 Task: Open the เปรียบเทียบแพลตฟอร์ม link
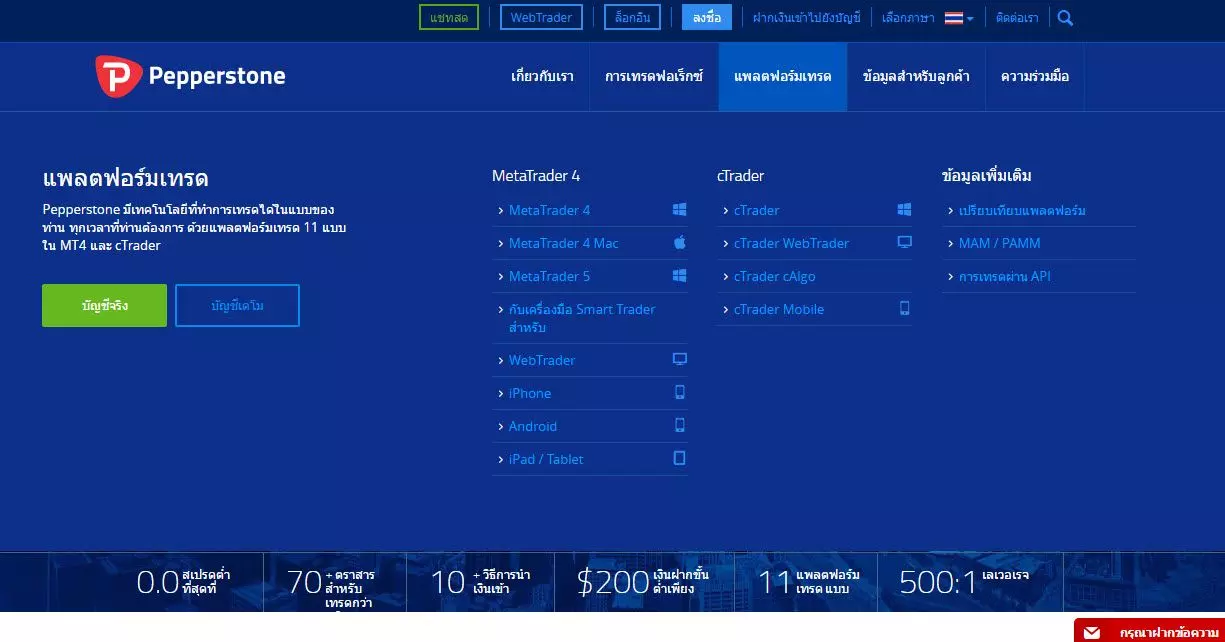1022,210
